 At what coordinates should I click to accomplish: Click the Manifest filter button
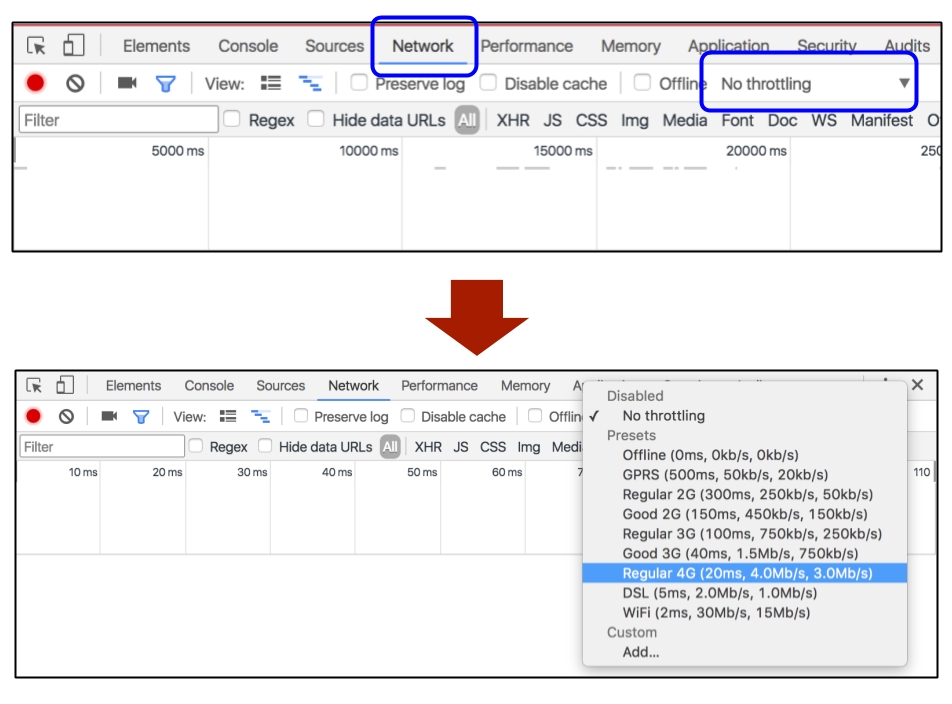881,120
